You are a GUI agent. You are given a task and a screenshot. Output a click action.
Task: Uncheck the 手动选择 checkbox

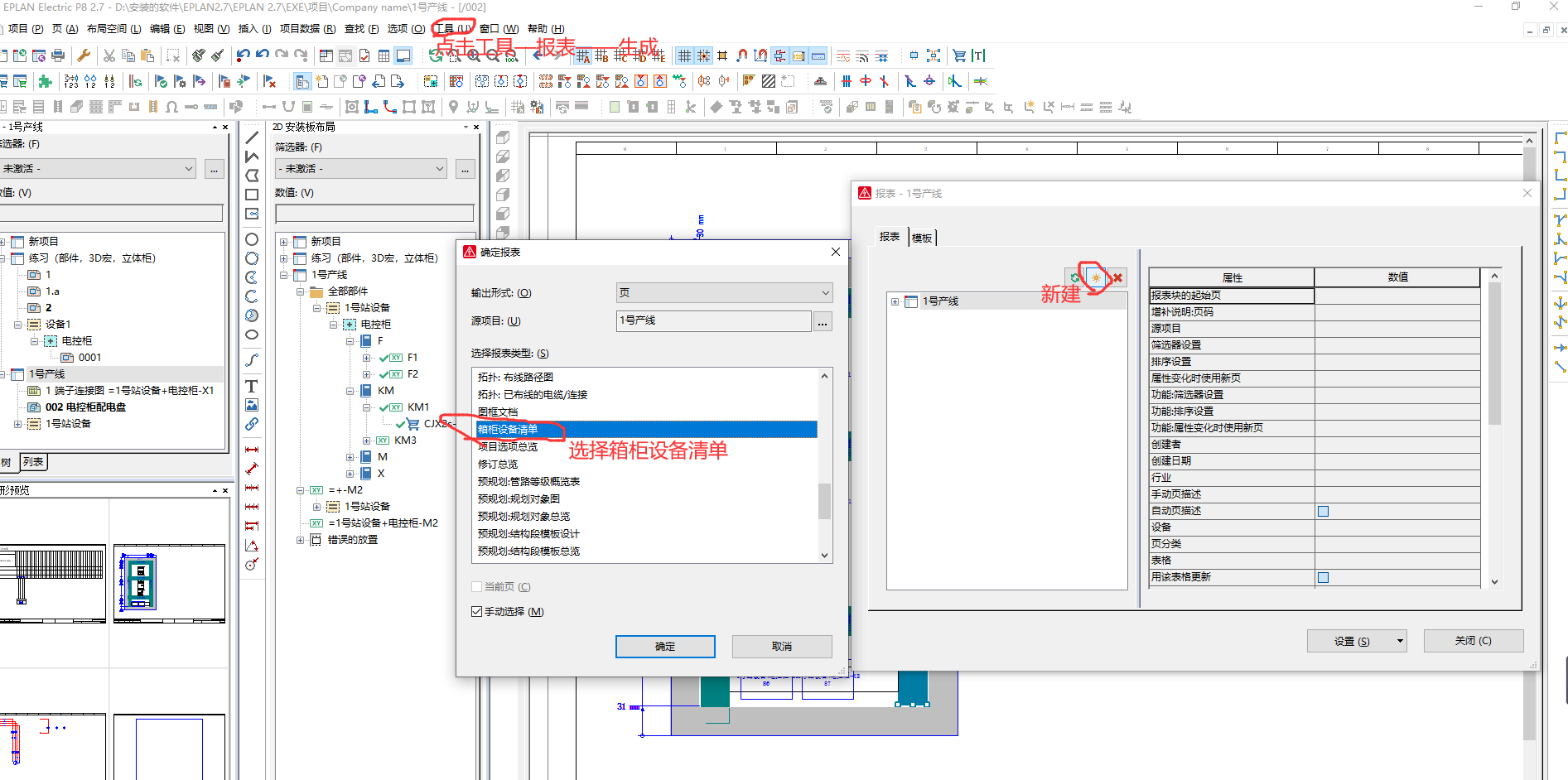(476, 612)
